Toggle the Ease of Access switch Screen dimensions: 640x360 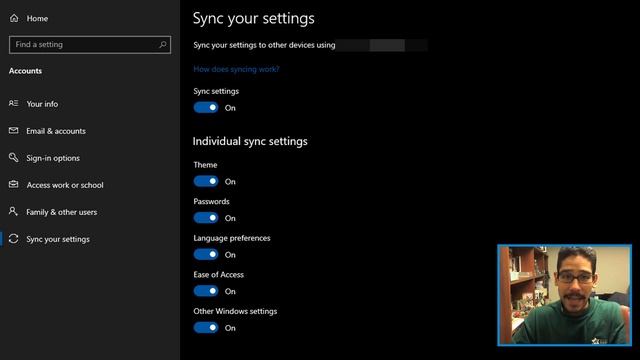[206, 291]
